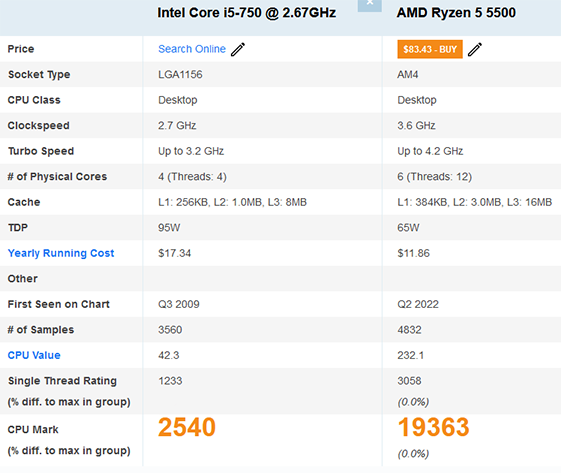This screenshot has width=561, height=473.
Task: Open the CPU Value link
Action: [34, 355]
